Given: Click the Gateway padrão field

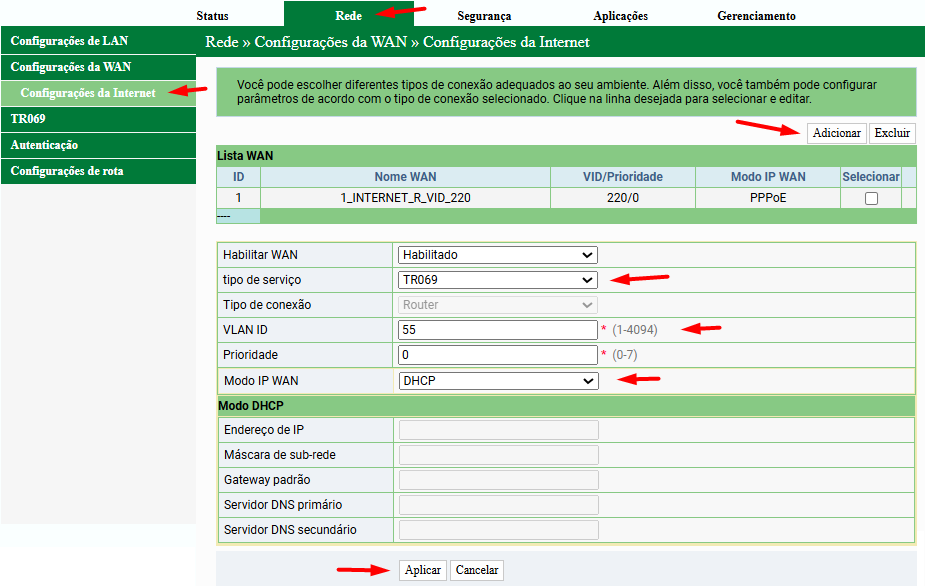Looking at the screenshot, I should point(498,480).
